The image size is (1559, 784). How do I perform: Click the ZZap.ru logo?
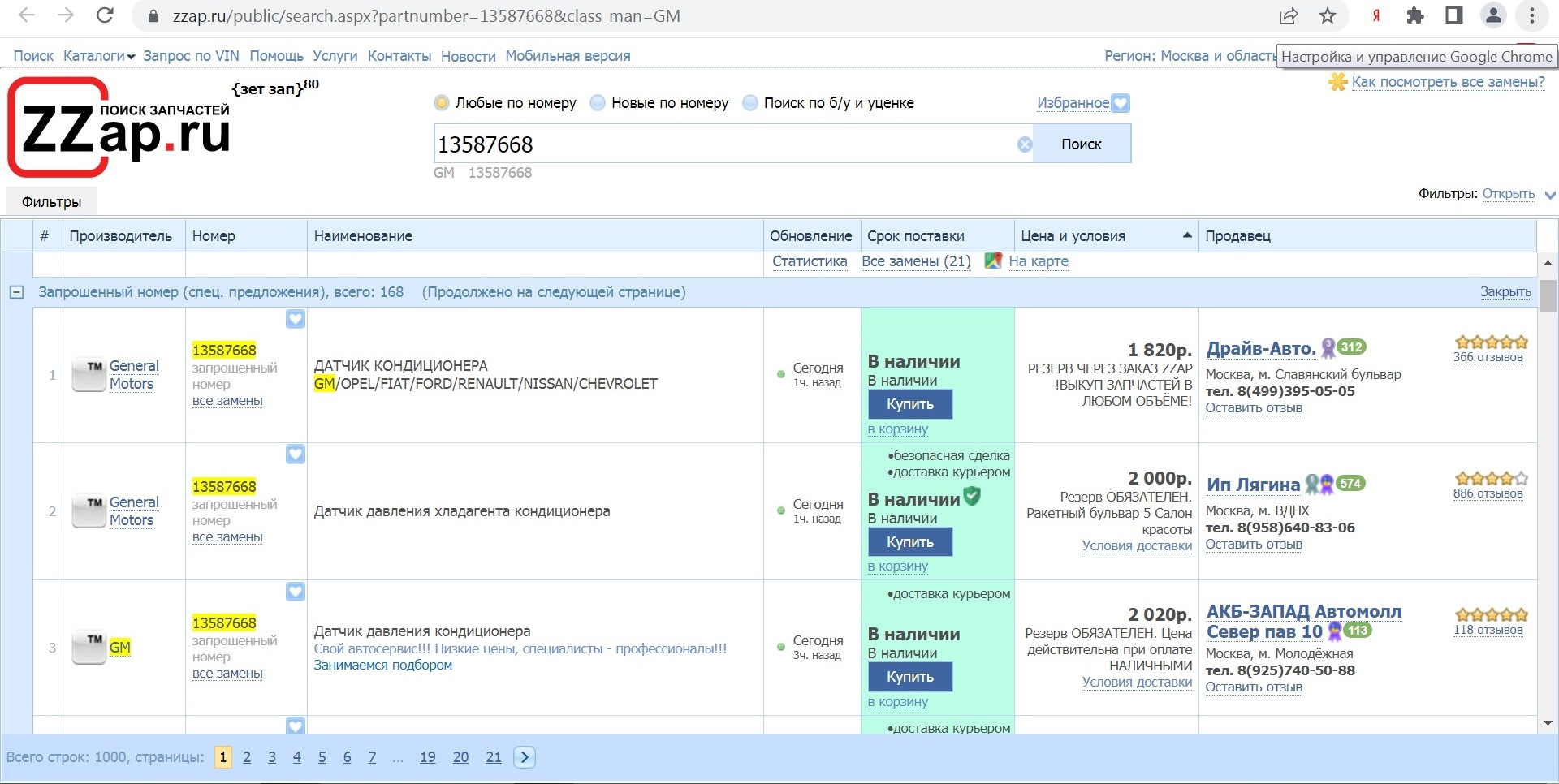(x=119, y=127)
